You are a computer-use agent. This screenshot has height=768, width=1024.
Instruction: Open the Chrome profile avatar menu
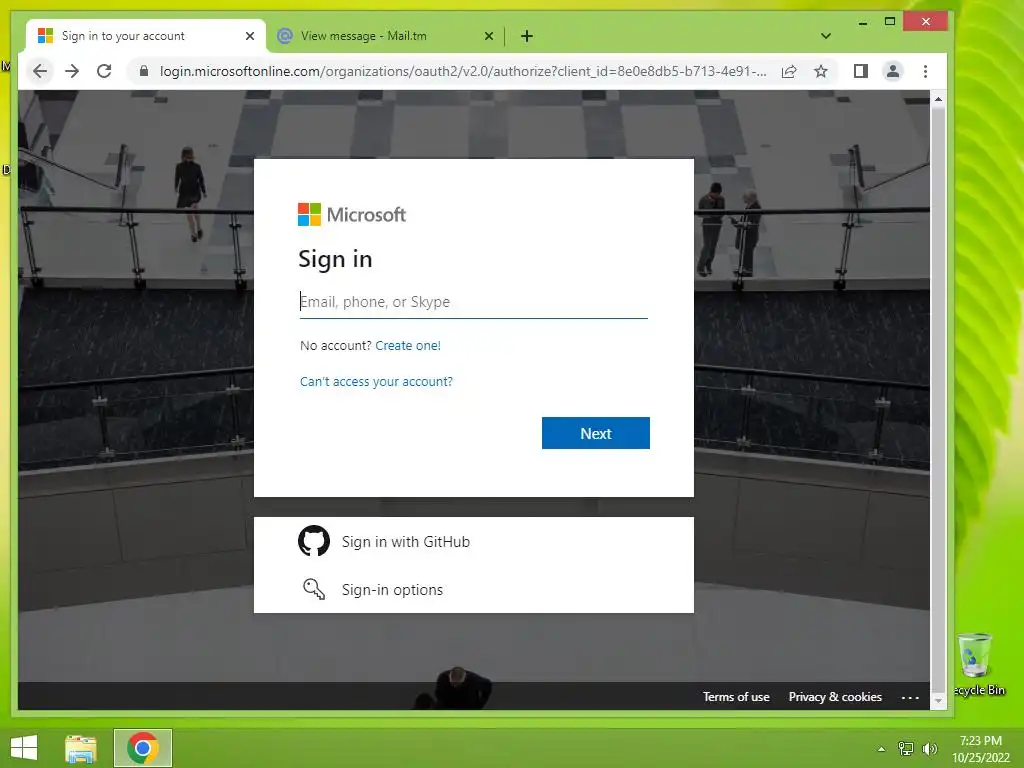[x=893, y=71]
